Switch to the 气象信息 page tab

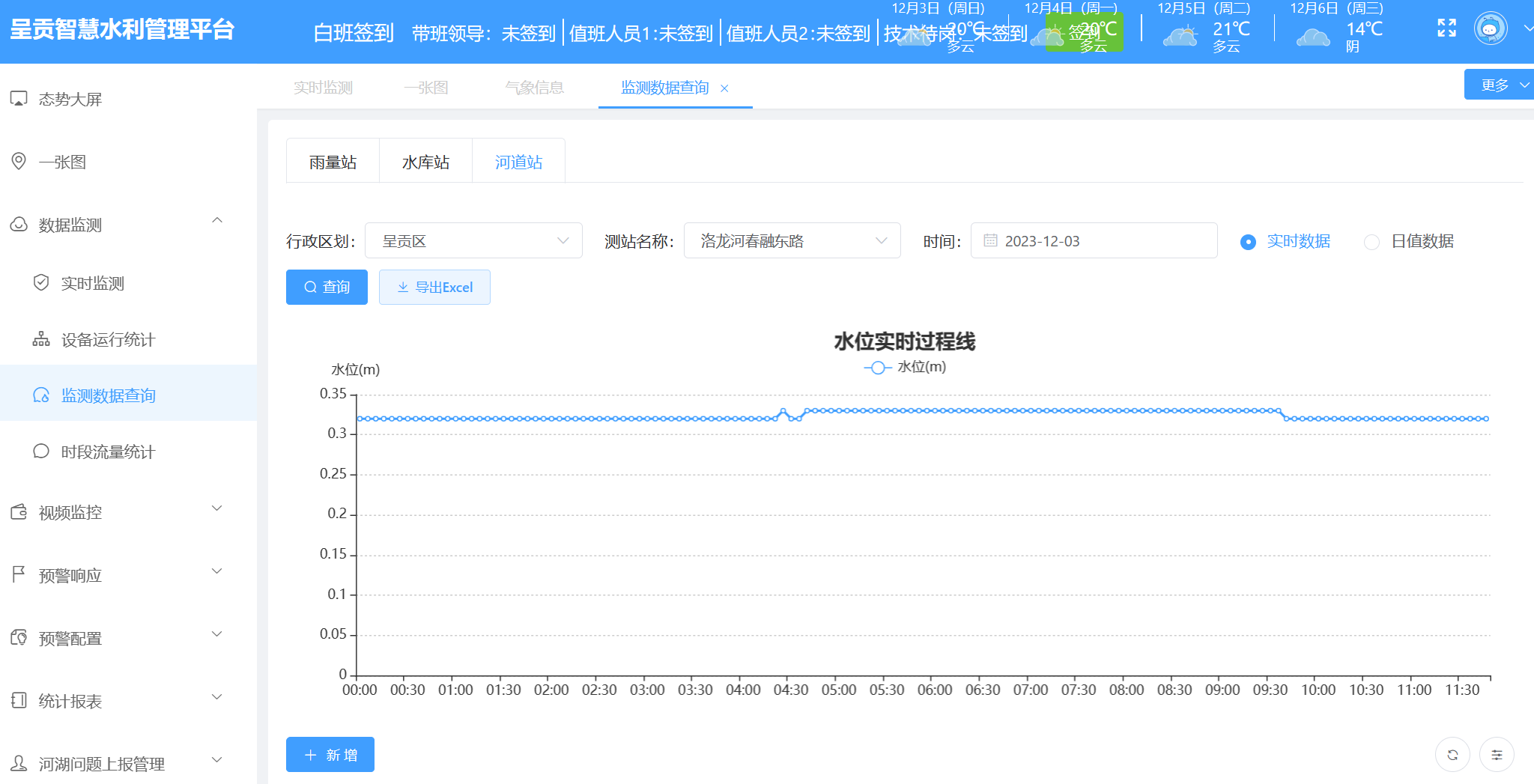click(534, 88)
